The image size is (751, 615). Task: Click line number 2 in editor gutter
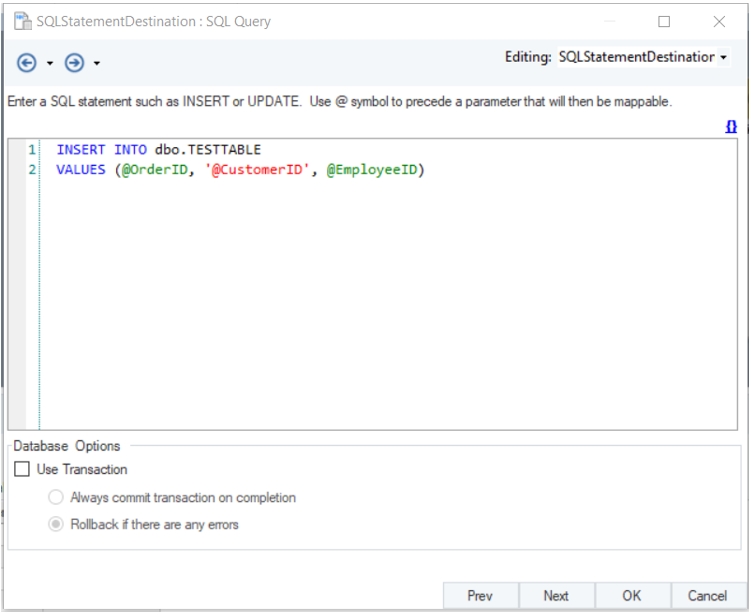[31, 170]
